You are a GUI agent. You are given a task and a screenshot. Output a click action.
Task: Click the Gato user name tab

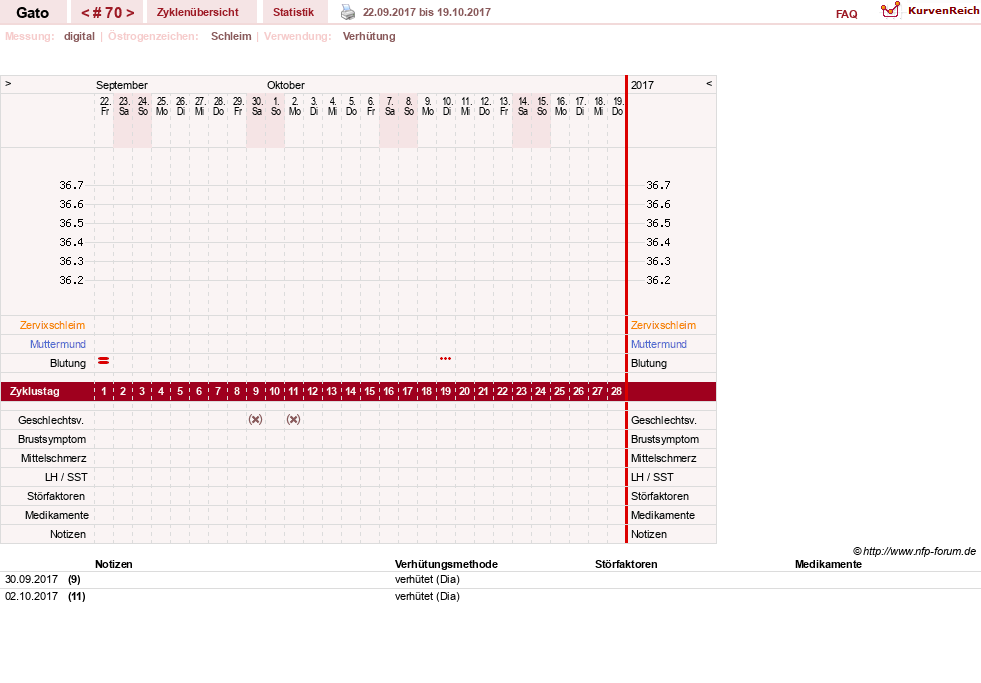tap(33, 12)
